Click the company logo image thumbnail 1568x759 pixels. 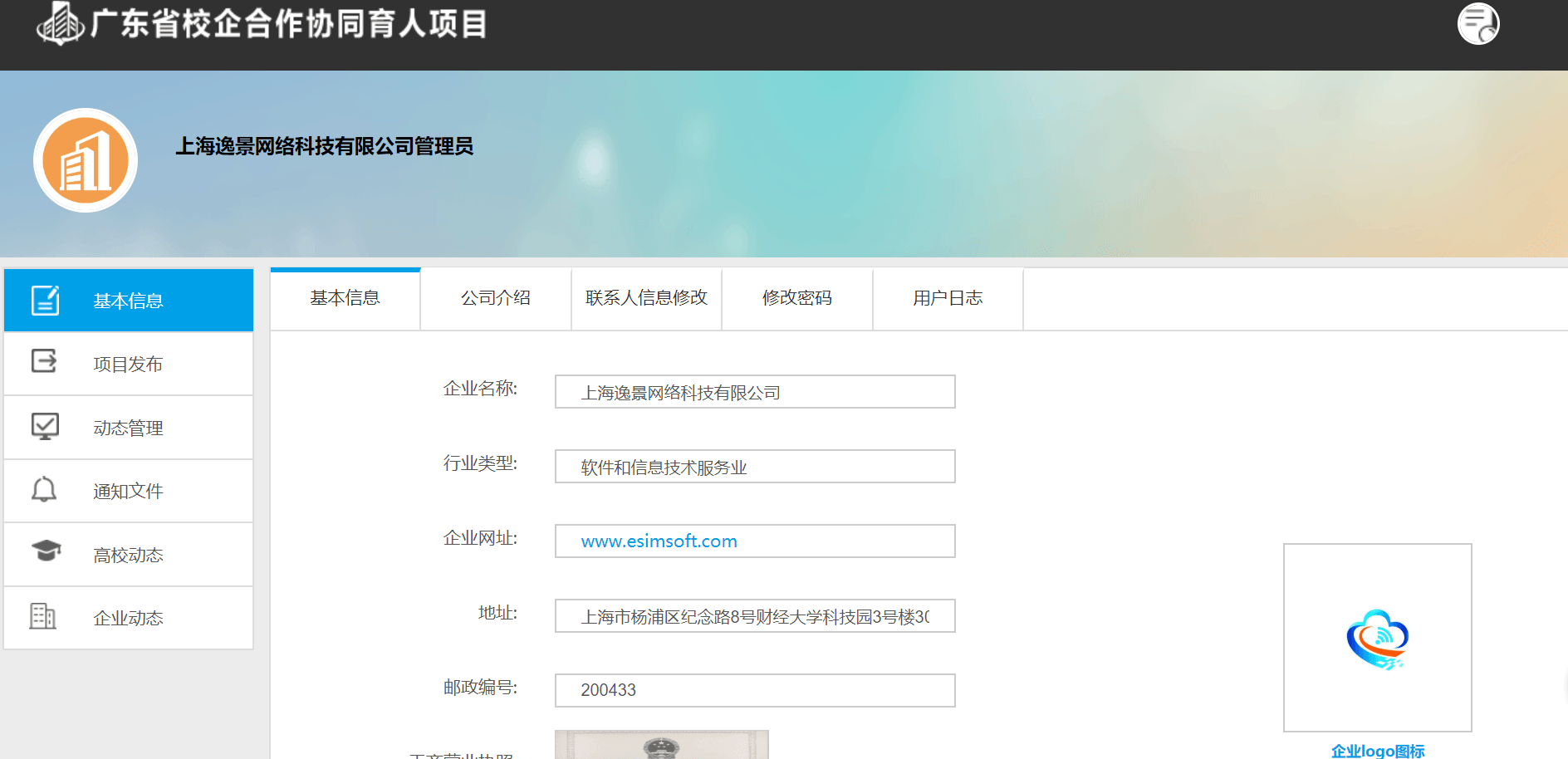tap(1377, 638)
